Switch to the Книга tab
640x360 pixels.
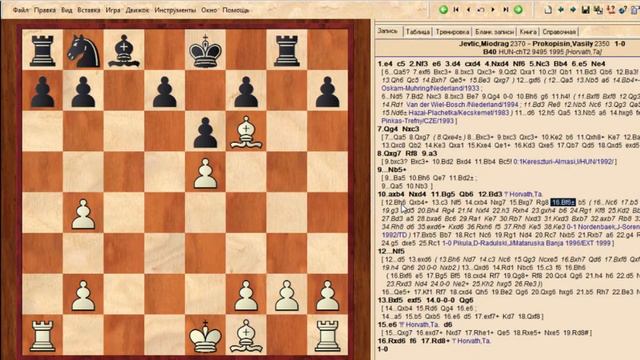528,31
